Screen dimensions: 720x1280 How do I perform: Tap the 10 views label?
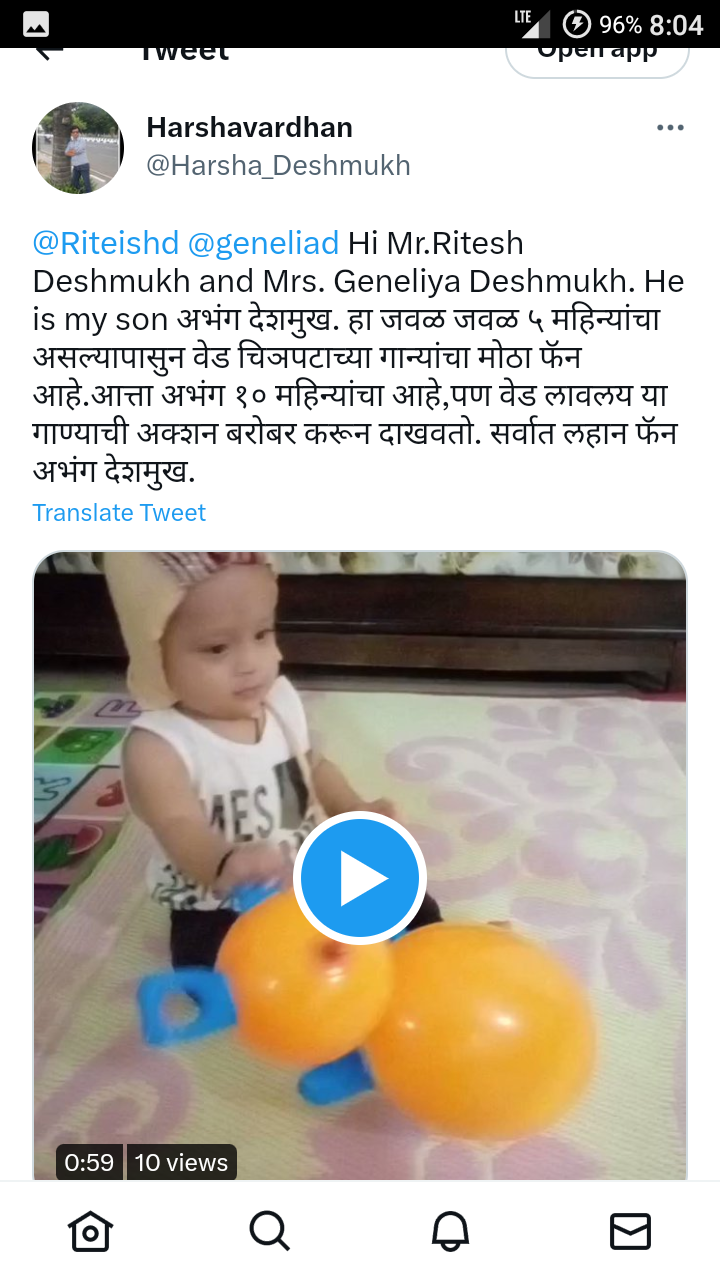point(181,1162)
